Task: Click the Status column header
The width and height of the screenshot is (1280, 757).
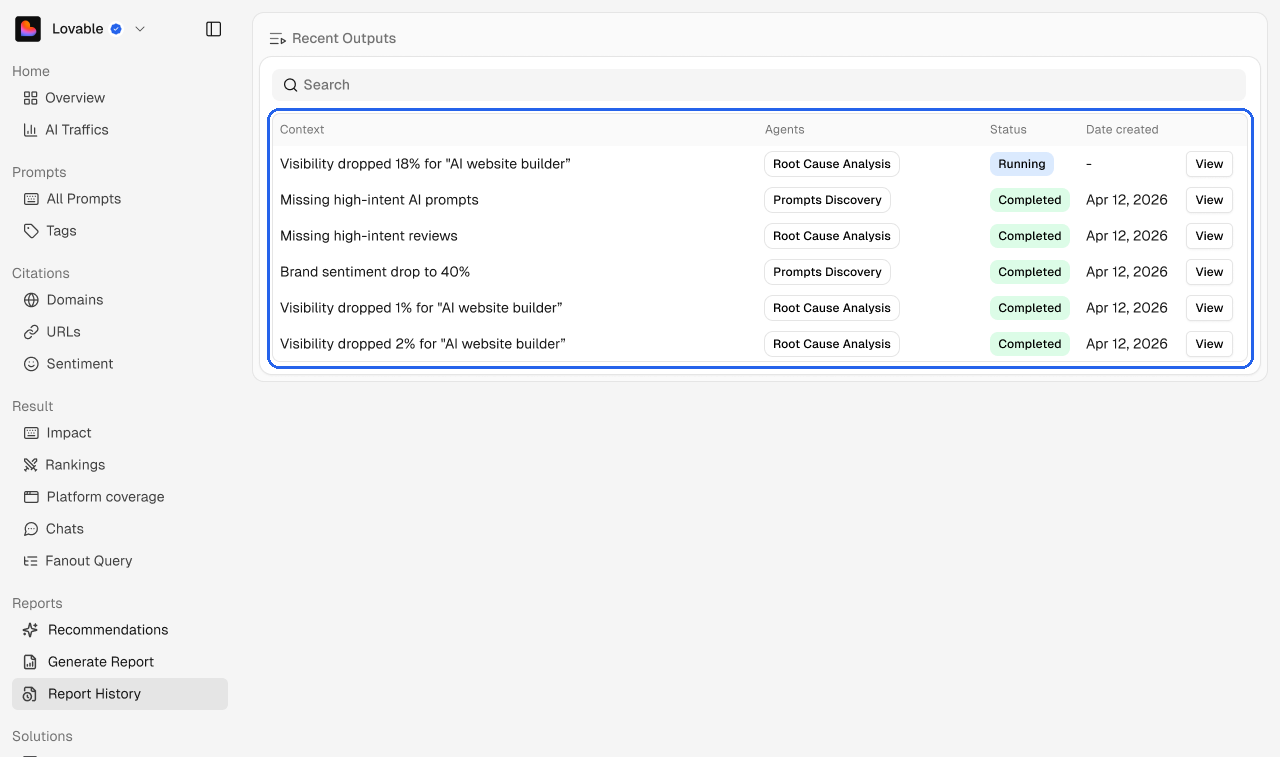Action: pos(1008,130)
